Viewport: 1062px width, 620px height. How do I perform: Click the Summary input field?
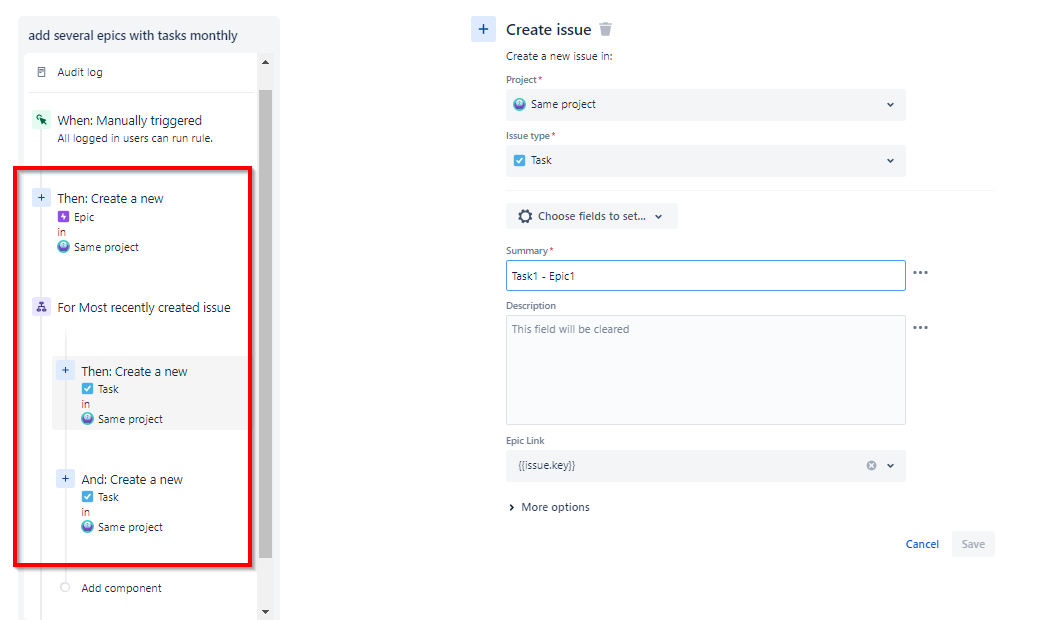pyautogui.click(x=706, y=276)
